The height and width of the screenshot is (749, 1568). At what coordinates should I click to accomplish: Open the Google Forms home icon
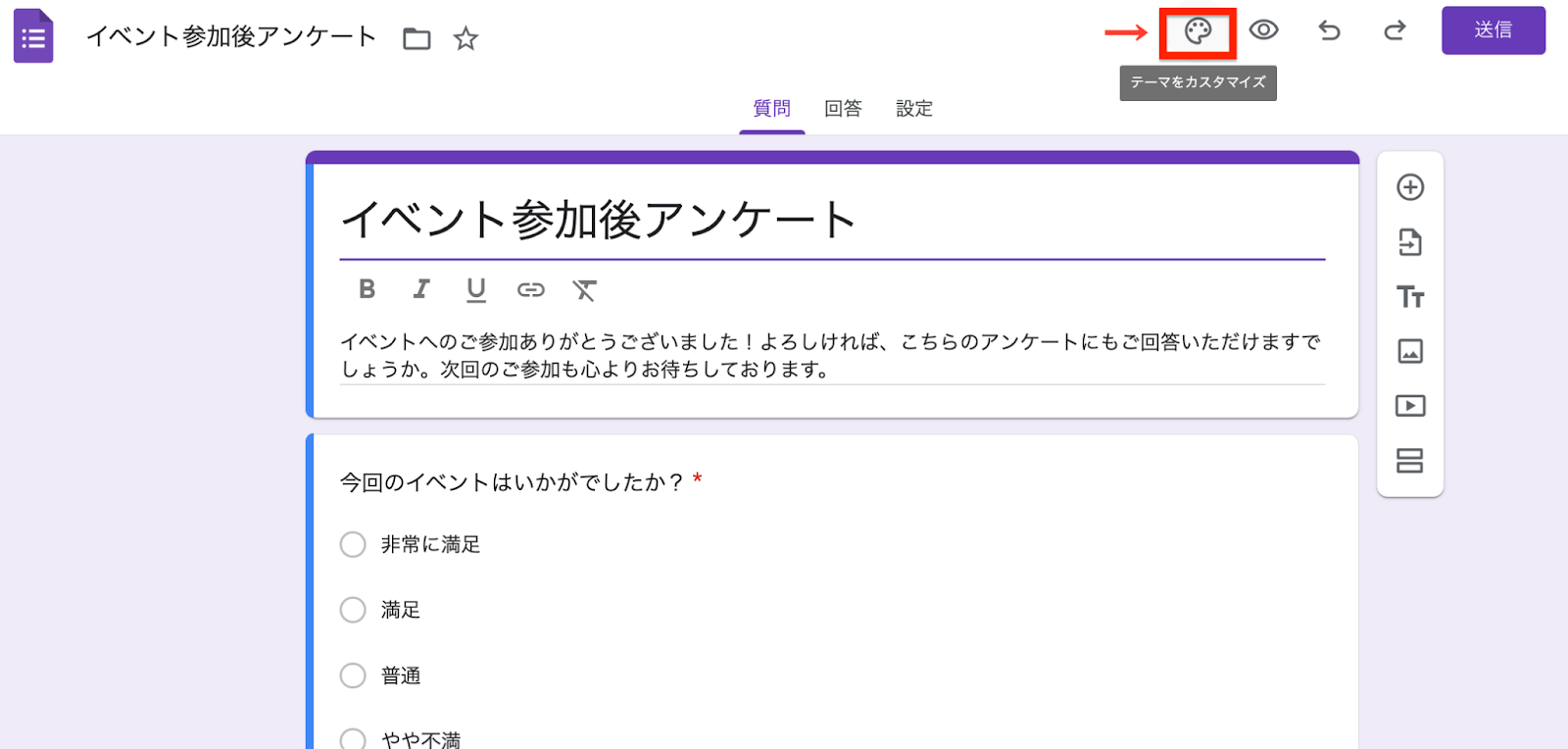click(33, 36)
